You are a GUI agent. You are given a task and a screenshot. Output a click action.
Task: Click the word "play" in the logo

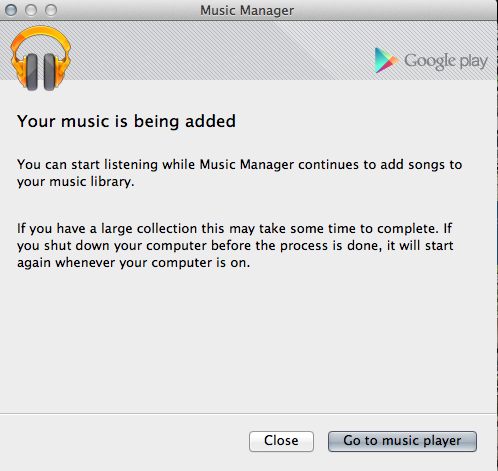(x=474, y=62)
